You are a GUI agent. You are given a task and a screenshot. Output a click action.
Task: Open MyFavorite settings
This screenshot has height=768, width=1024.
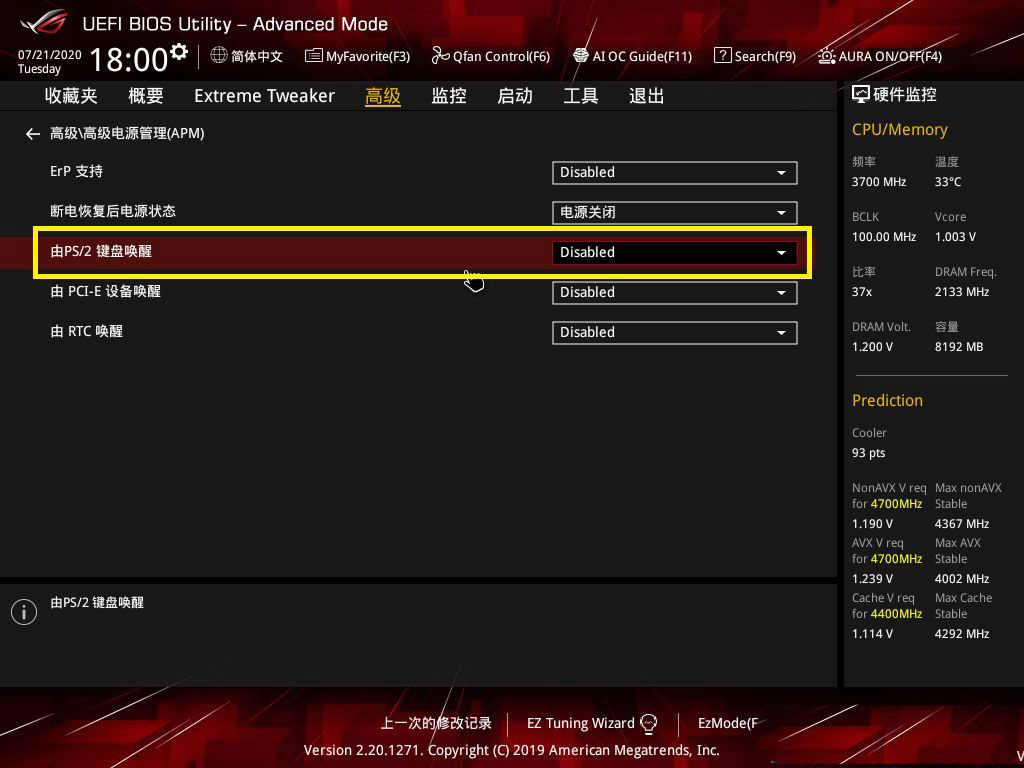tap(357, 56)
